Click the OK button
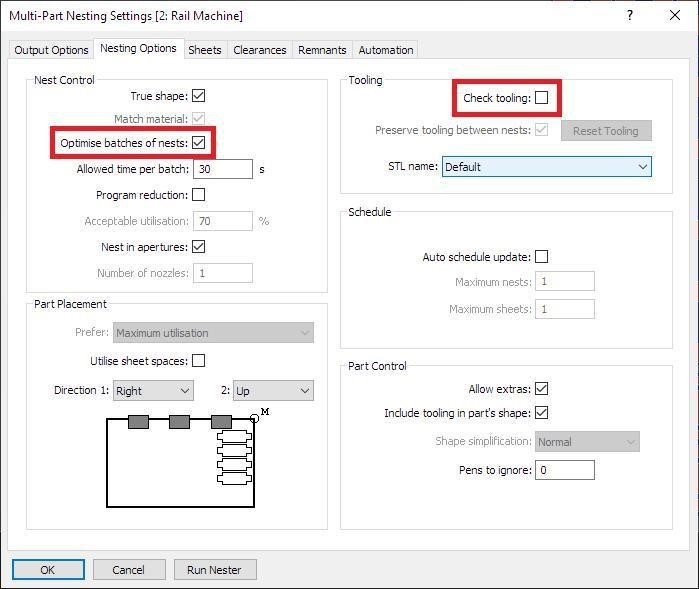 pyautogui.click(x=48, y=570)
